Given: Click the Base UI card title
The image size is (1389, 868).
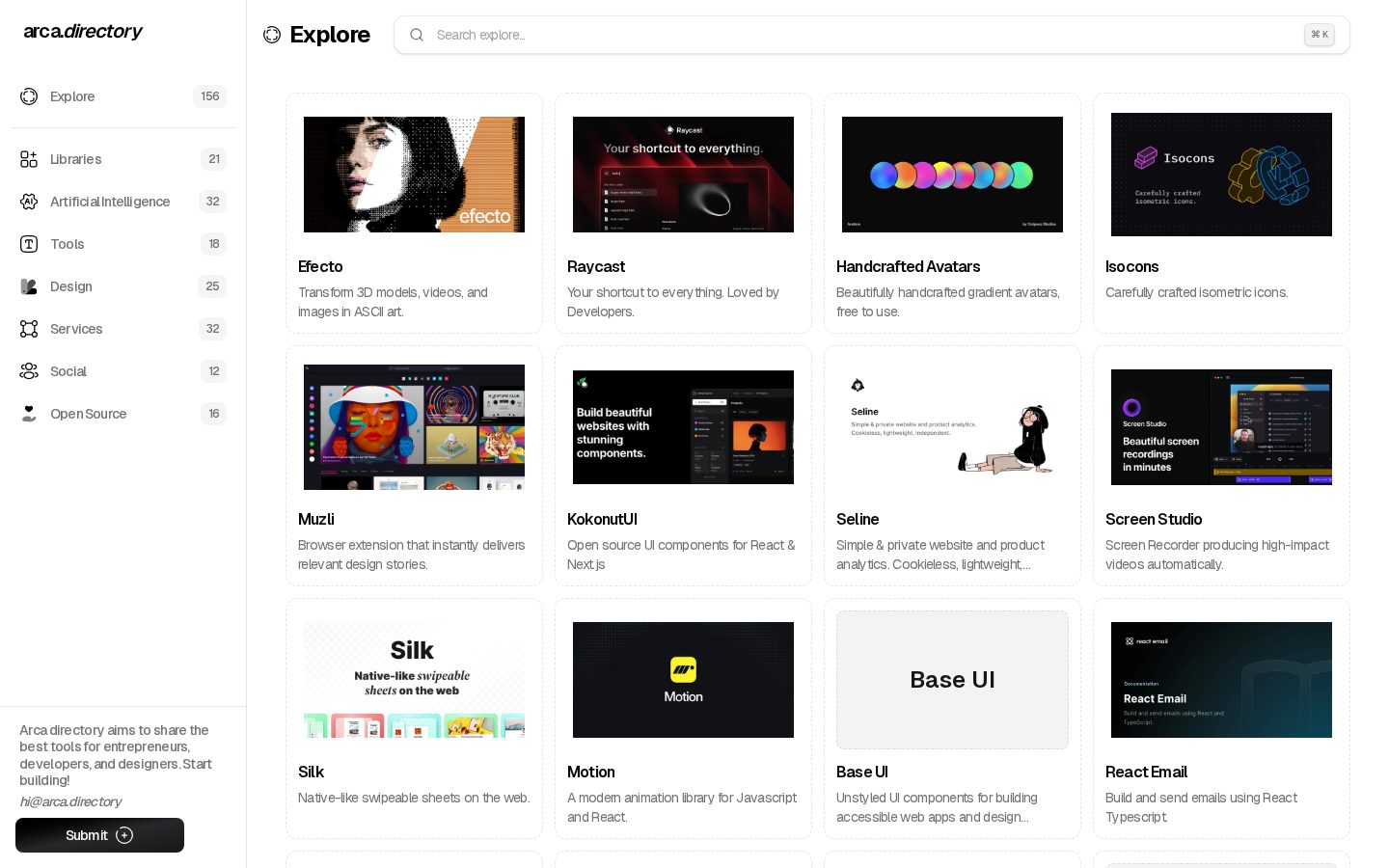Looking at the screenshot, I should tap(862, 773).
